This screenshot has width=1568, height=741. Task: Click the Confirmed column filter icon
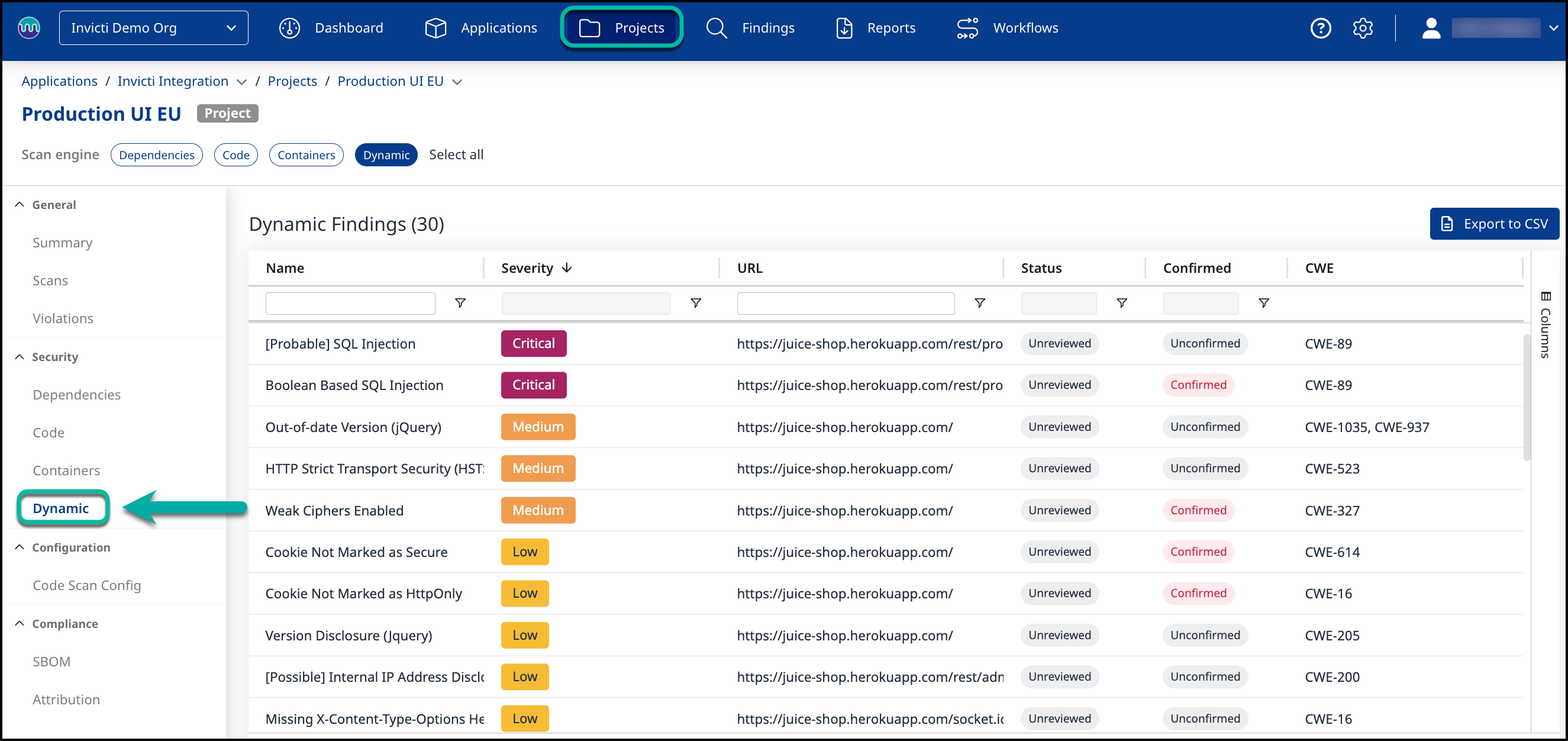click(1264, 302)
